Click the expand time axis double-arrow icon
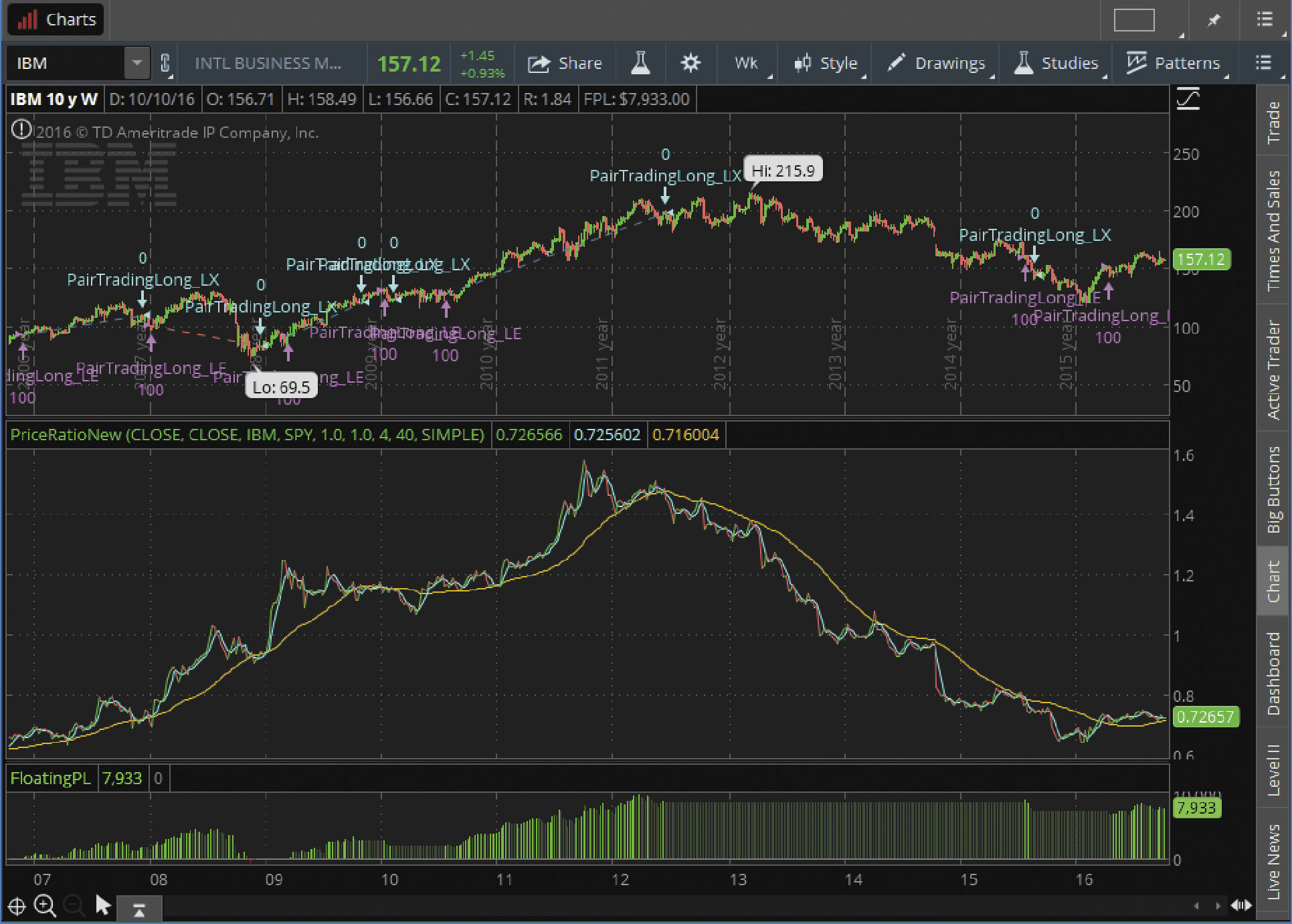1292x924 pixels. pyautogui.click(x=1242, y=905)
